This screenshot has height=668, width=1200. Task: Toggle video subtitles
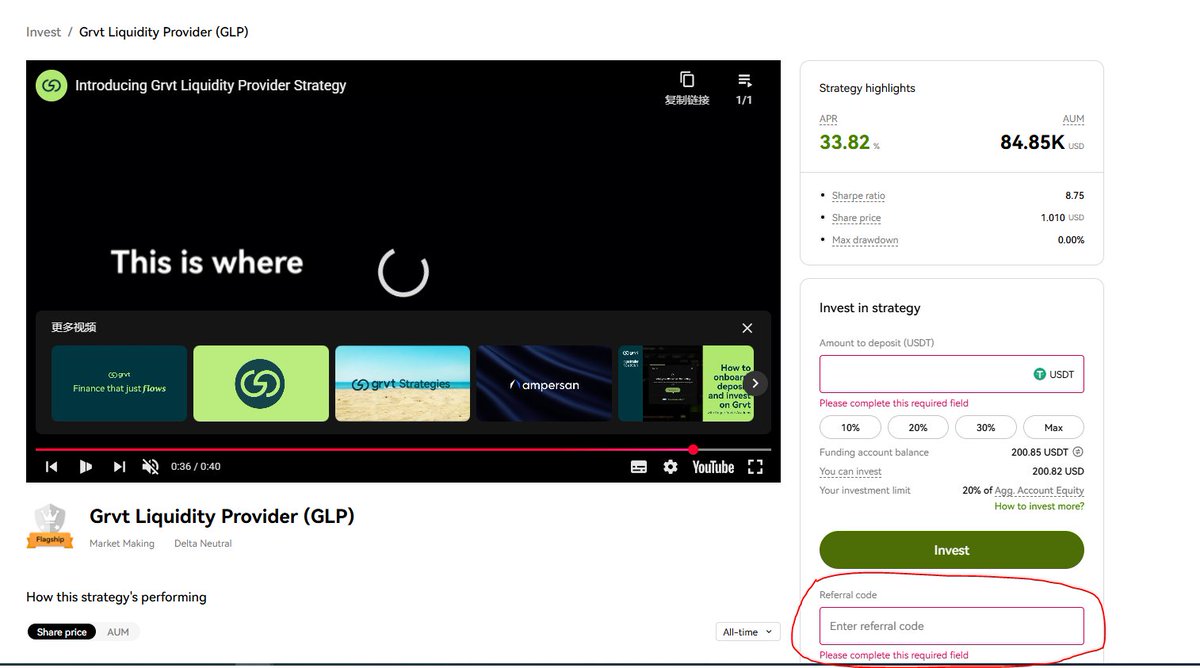pyautogui.click(x=639, y=467)
